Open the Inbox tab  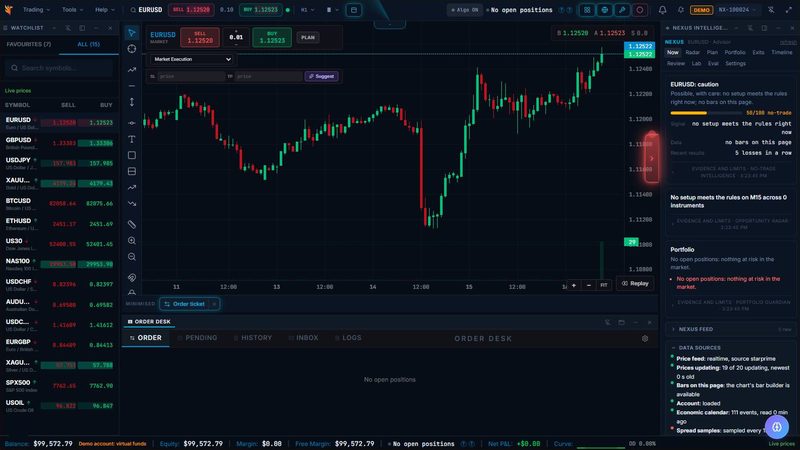304,338
